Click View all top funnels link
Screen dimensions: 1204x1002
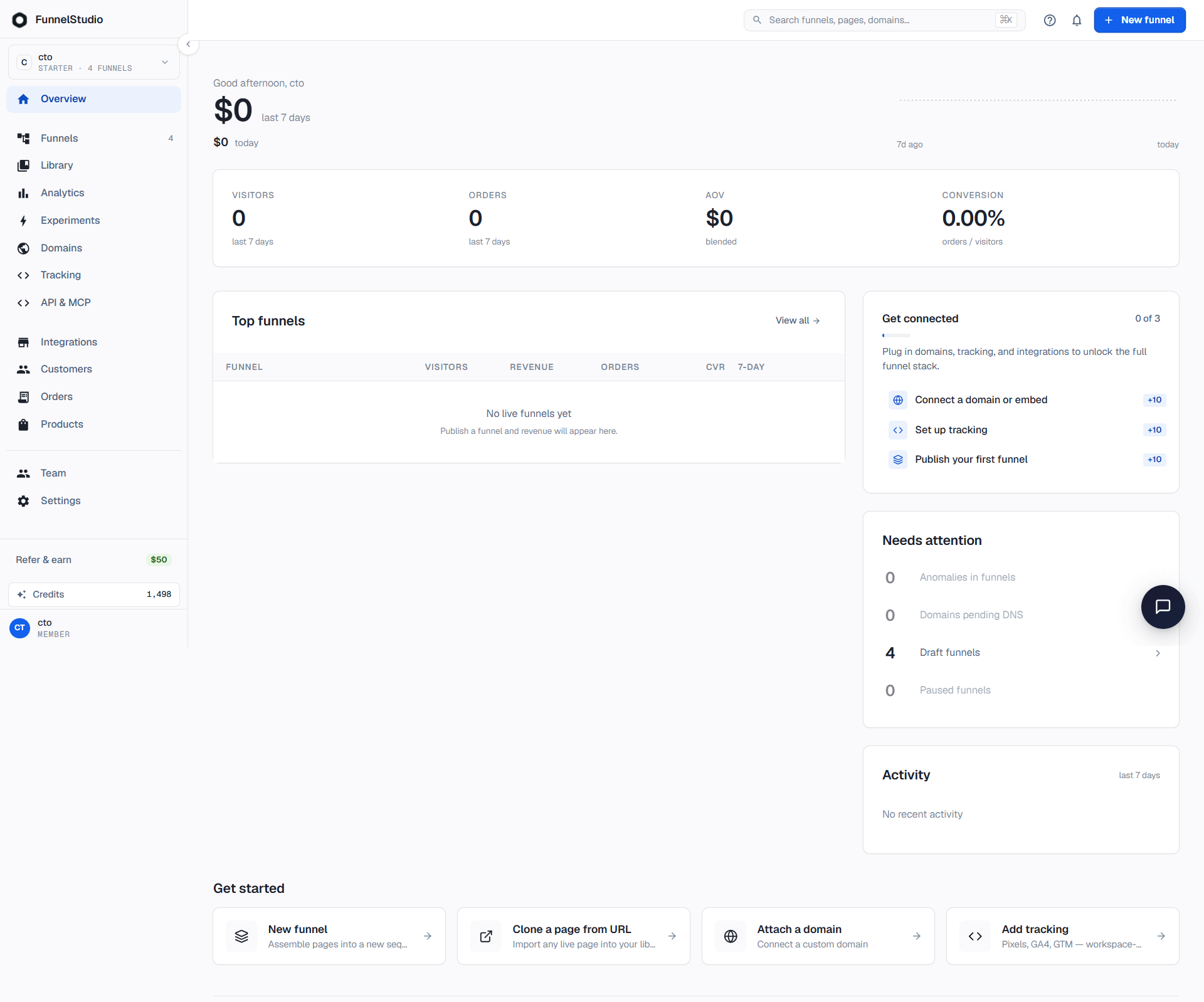point(798,320)
